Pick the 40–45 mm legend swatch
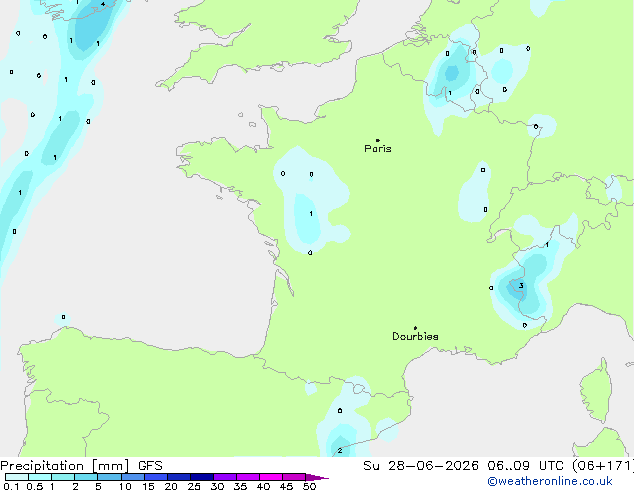 271,477
